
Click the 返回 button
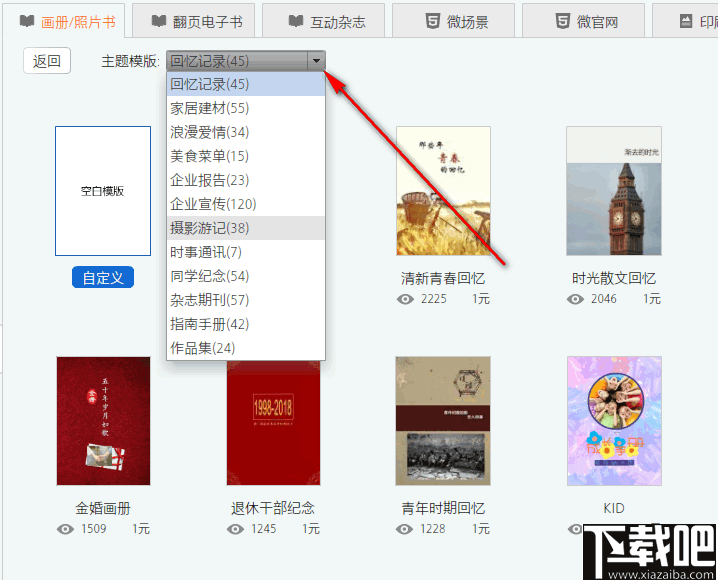(x=47, y=60)
